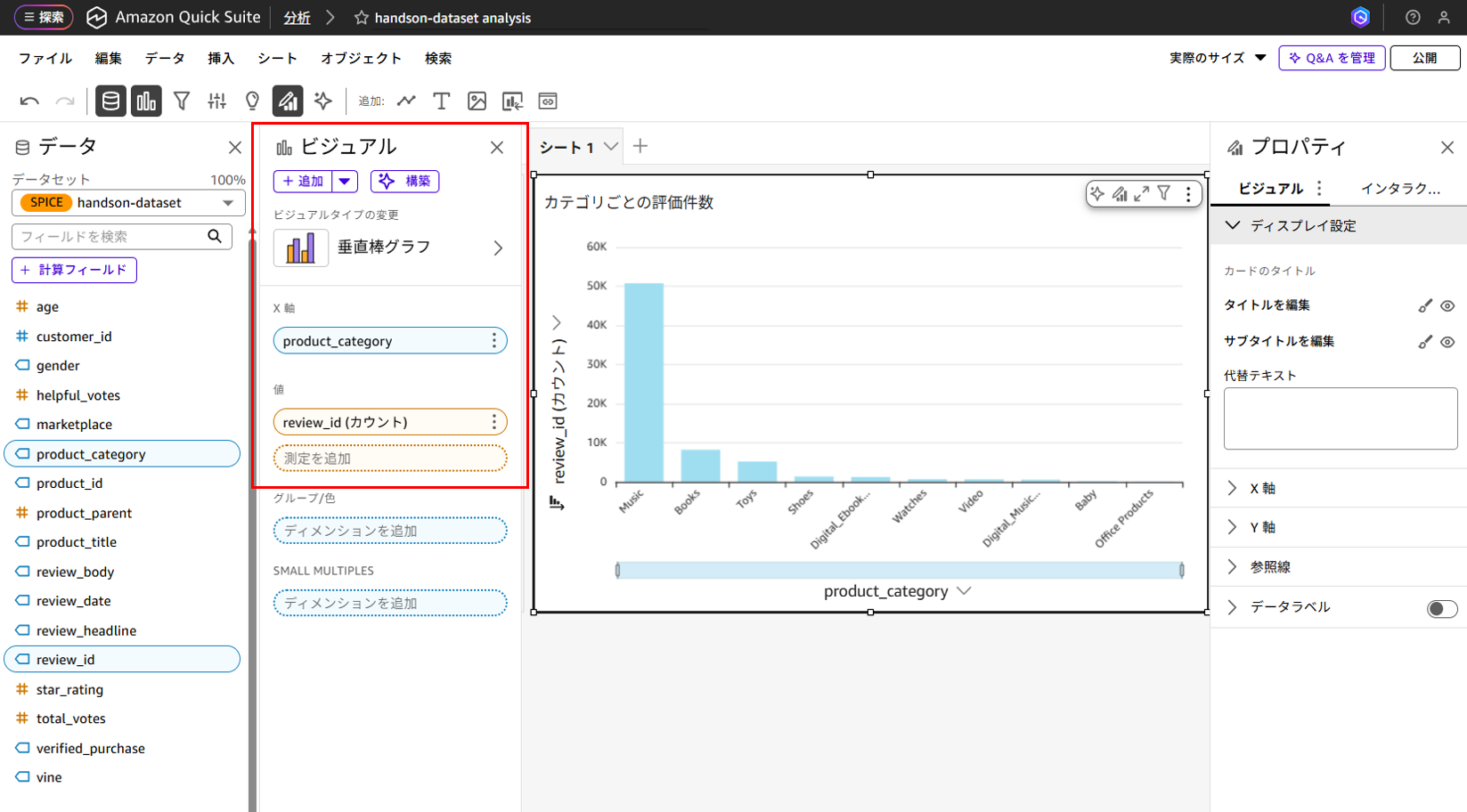Click the undo arrow in the toolbar
1467x812 pixels.
(29, 101)
